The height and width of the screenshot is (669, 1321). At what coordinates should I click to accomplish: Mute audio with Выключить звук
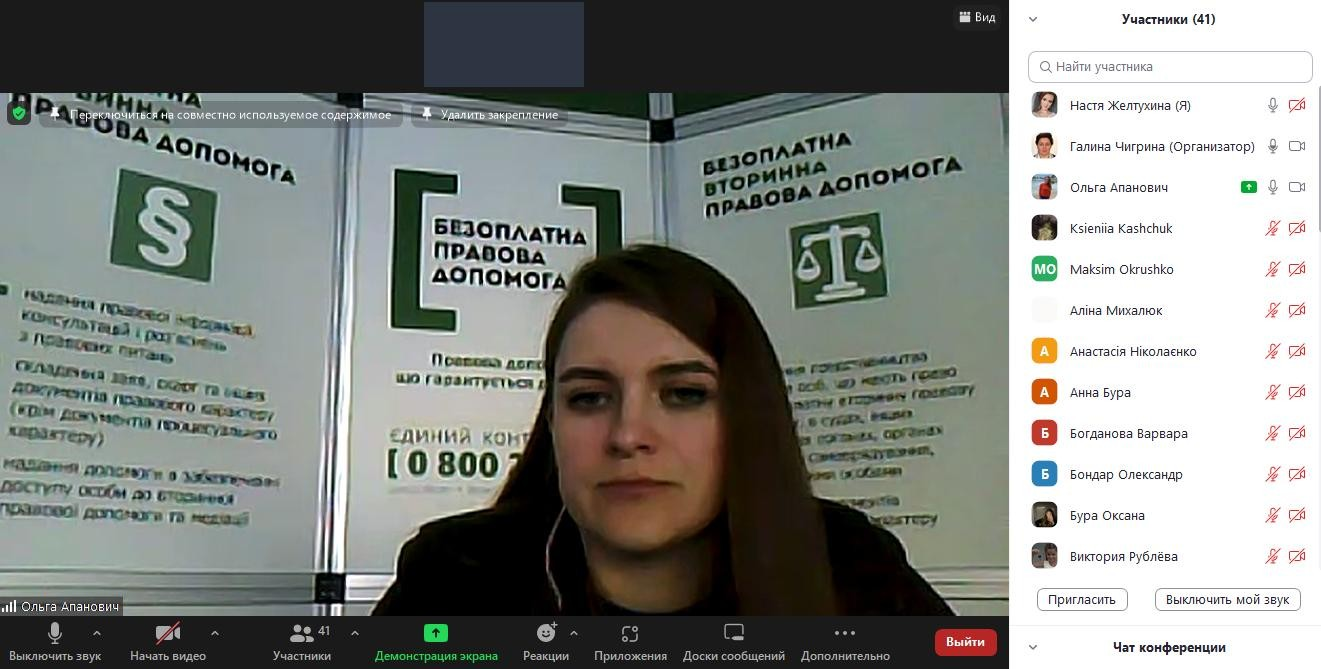click(x=55, y=641)
